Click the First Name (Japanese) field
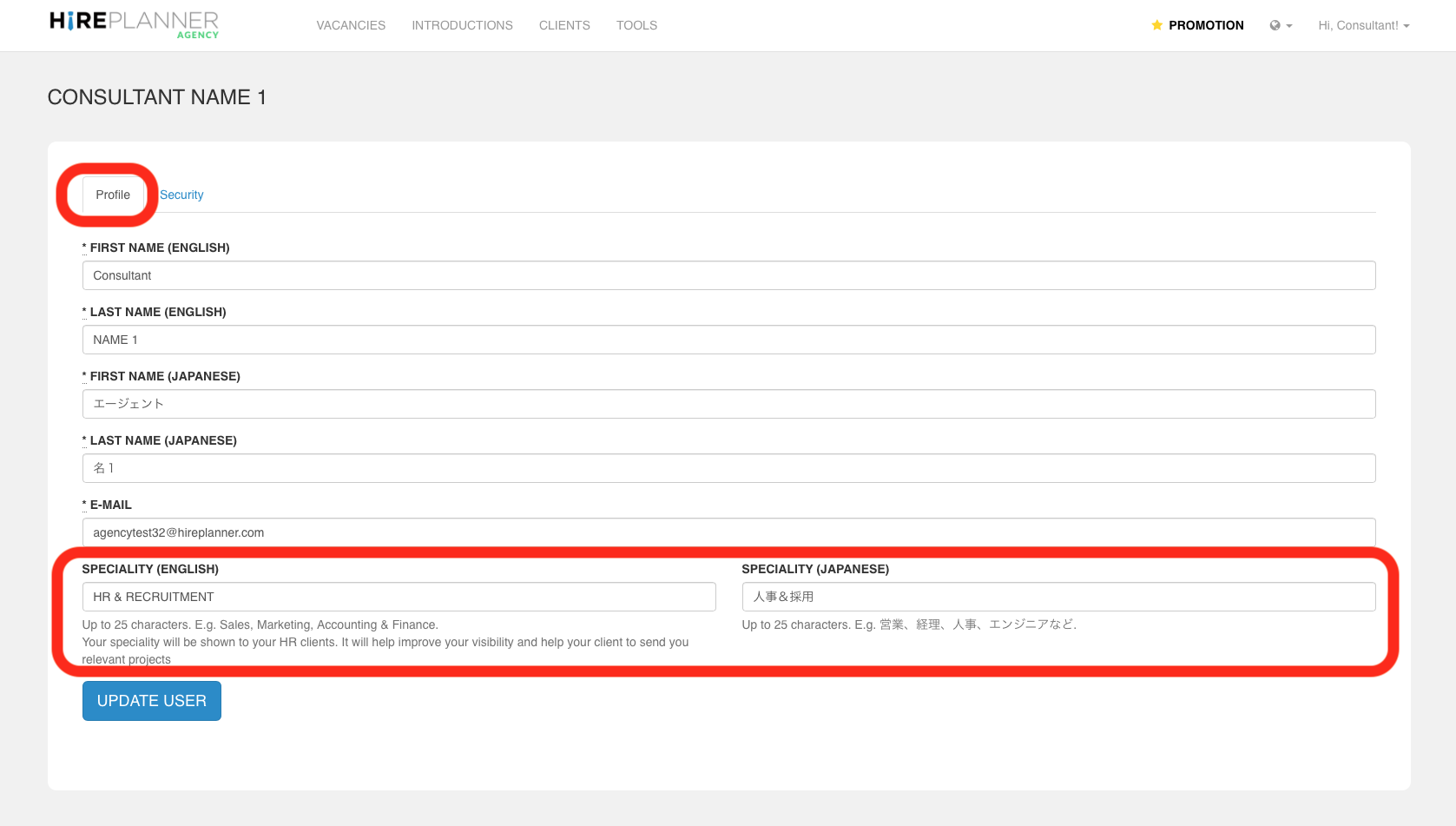 click(728, 404)
